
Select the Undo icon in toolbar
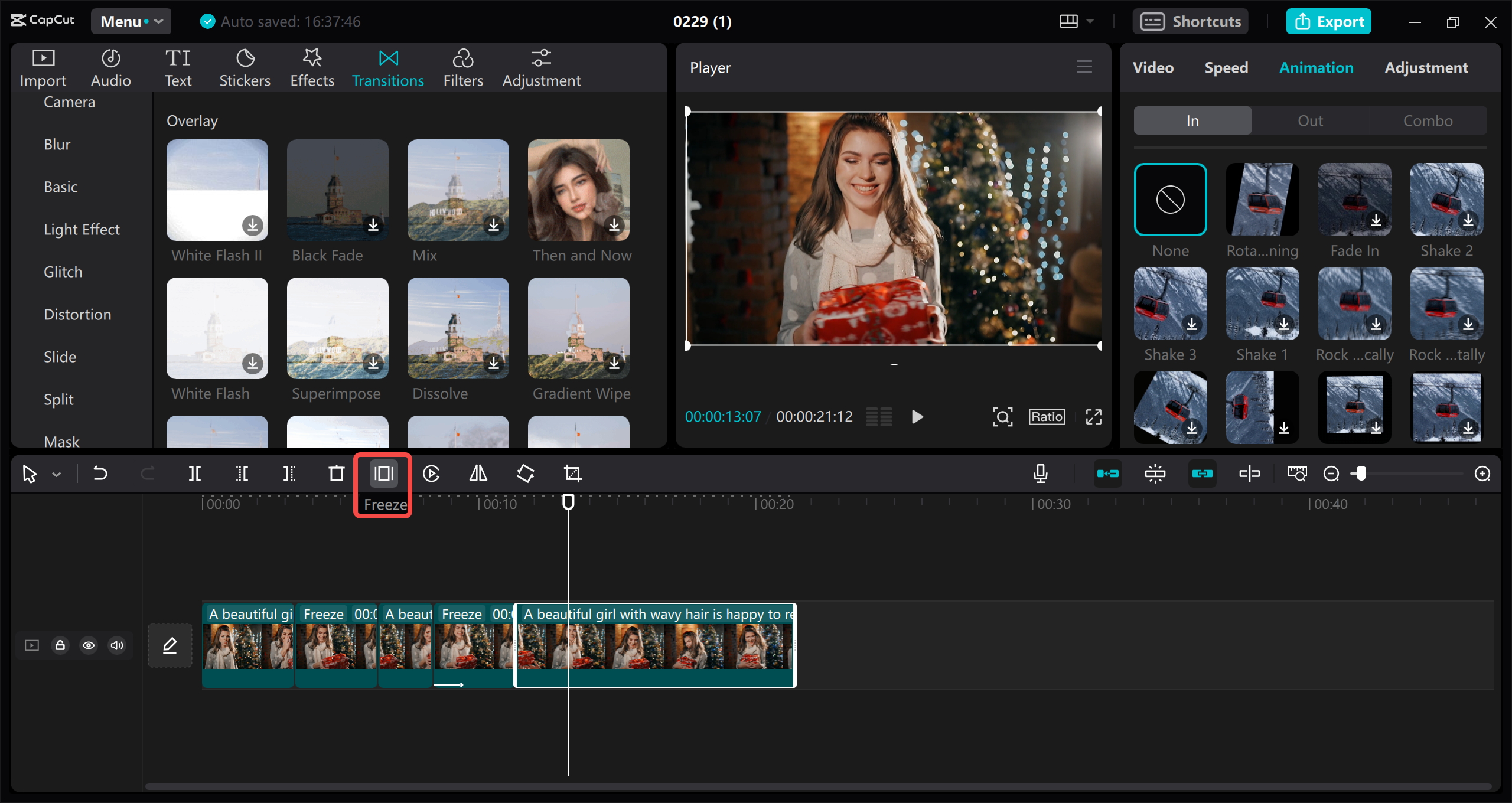(99, 473)
